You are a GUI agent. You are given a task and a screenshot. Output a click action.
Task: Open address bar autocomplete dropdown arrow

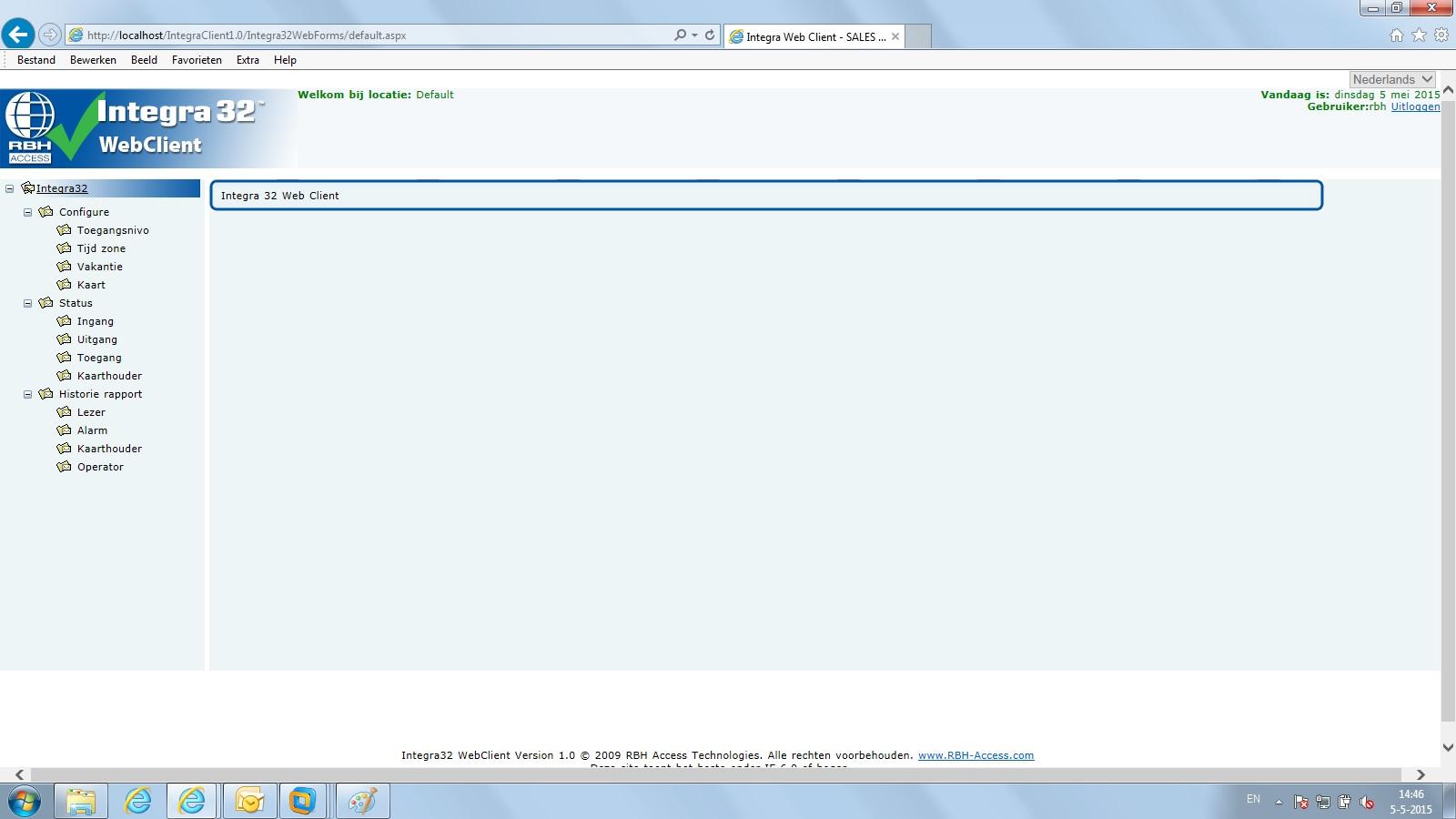coord(695,35)
